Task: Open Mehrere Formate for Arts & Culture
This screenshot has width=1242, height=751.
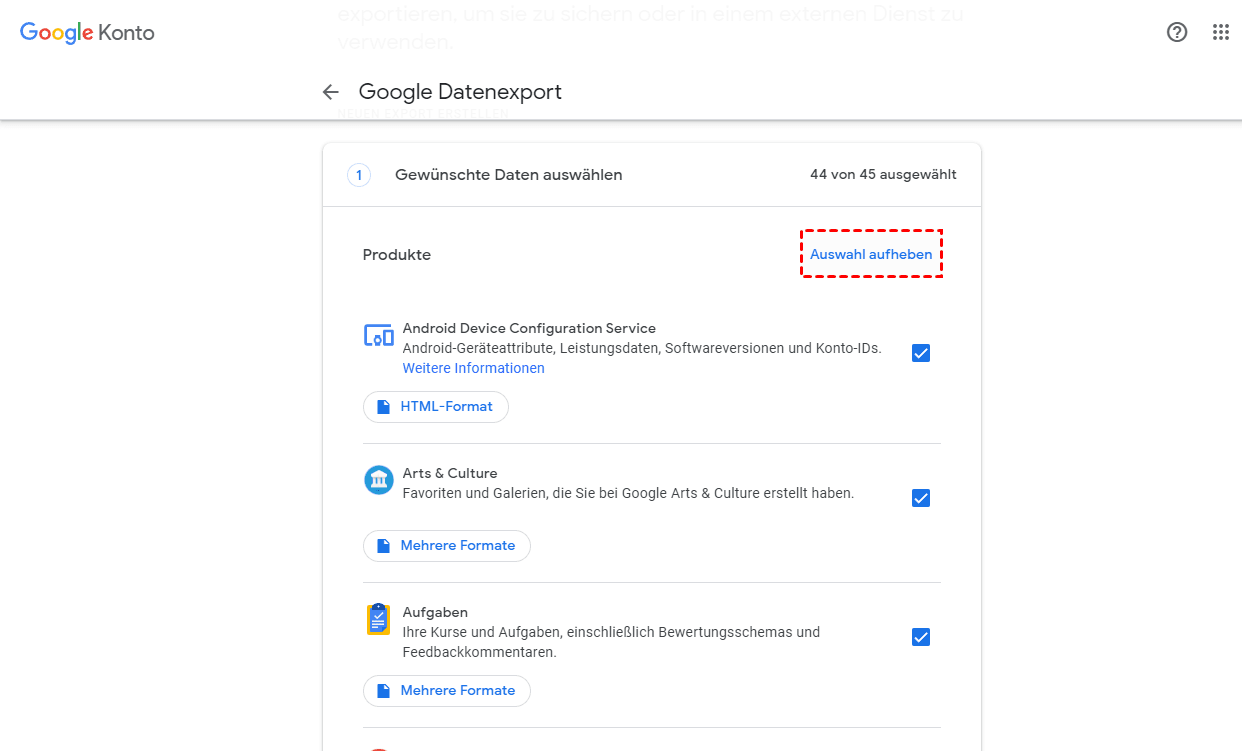Action: [x=447, y=546]
